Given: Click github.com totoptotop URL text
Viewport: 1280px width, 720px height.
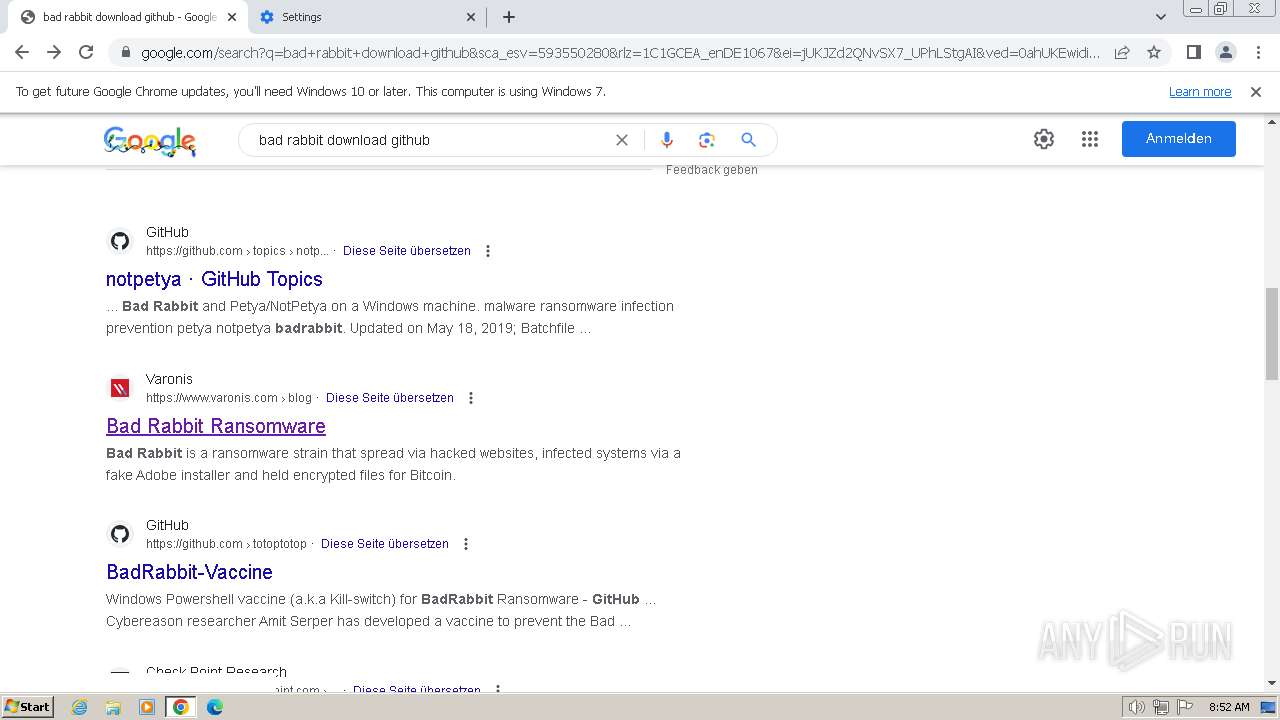Looking at the screenshot, I should (226, 544).
